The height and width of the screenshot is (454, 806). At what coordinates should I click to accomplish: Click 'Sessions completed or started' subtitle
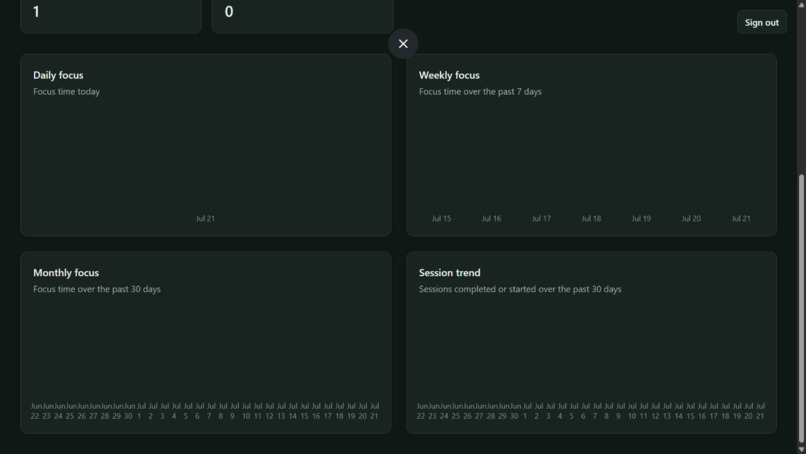tap(520, 289)
